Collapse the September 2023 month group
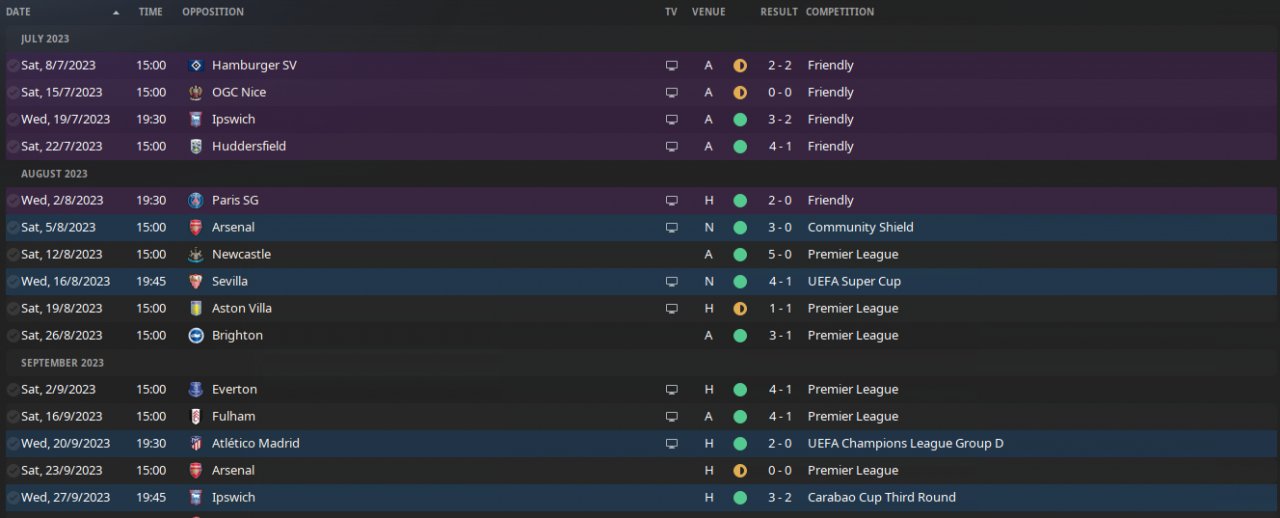 pos(62,363)
